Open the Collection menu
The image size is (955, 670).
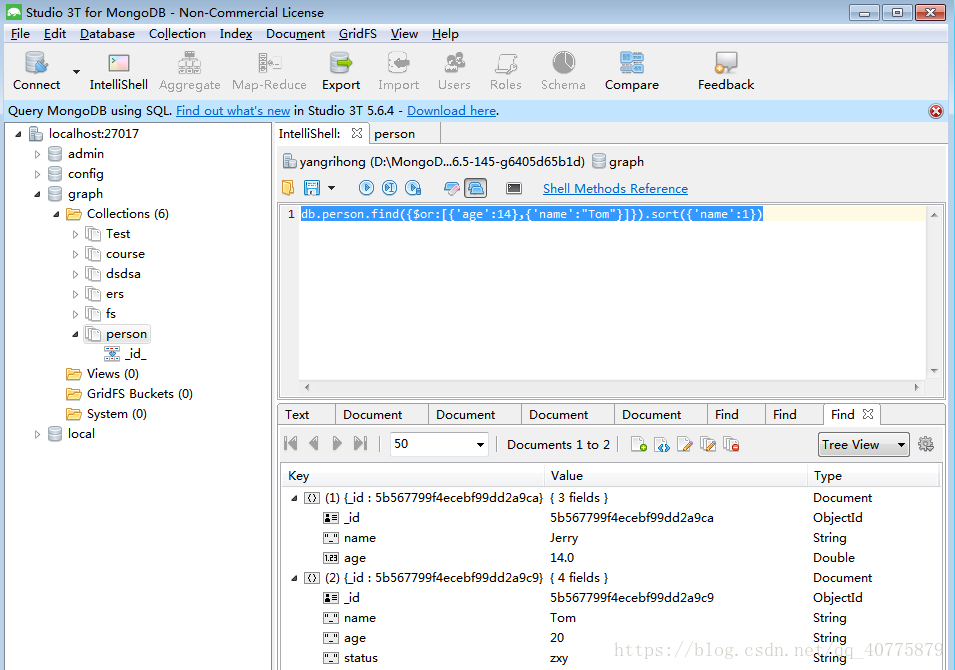177,34
